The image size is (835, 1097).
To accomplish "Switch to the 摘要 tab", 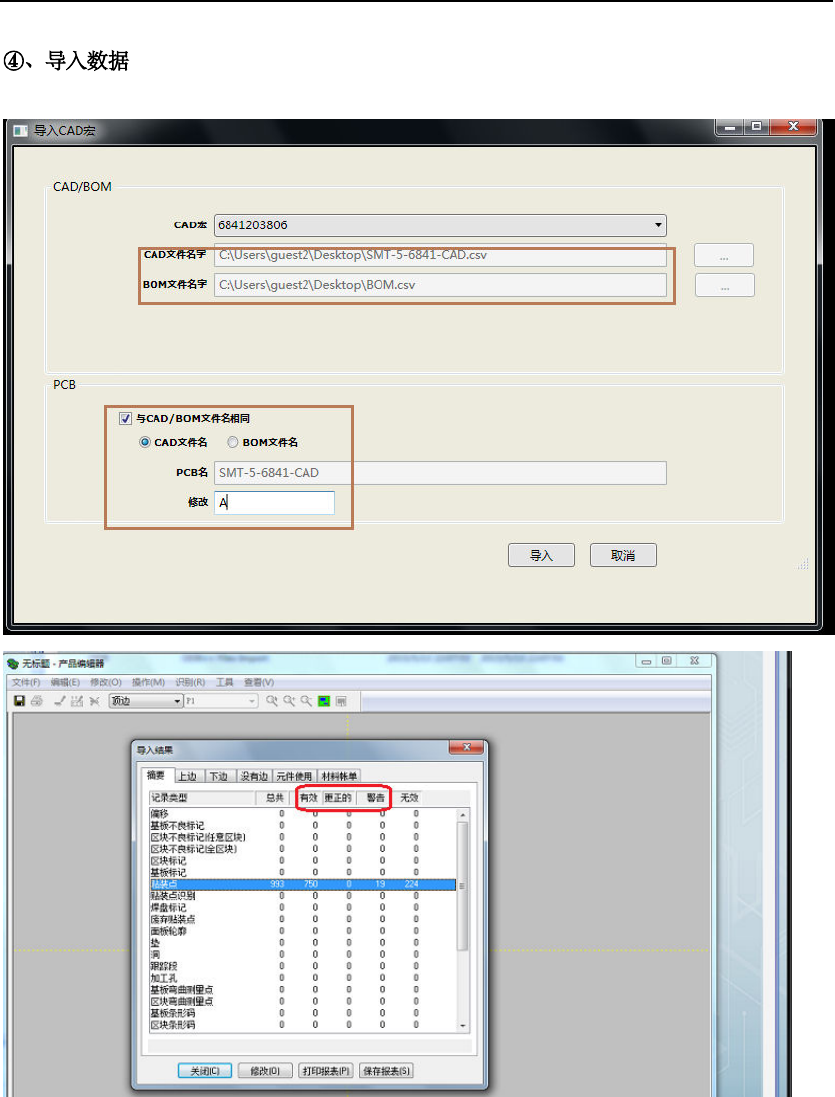I will (156, 775).
